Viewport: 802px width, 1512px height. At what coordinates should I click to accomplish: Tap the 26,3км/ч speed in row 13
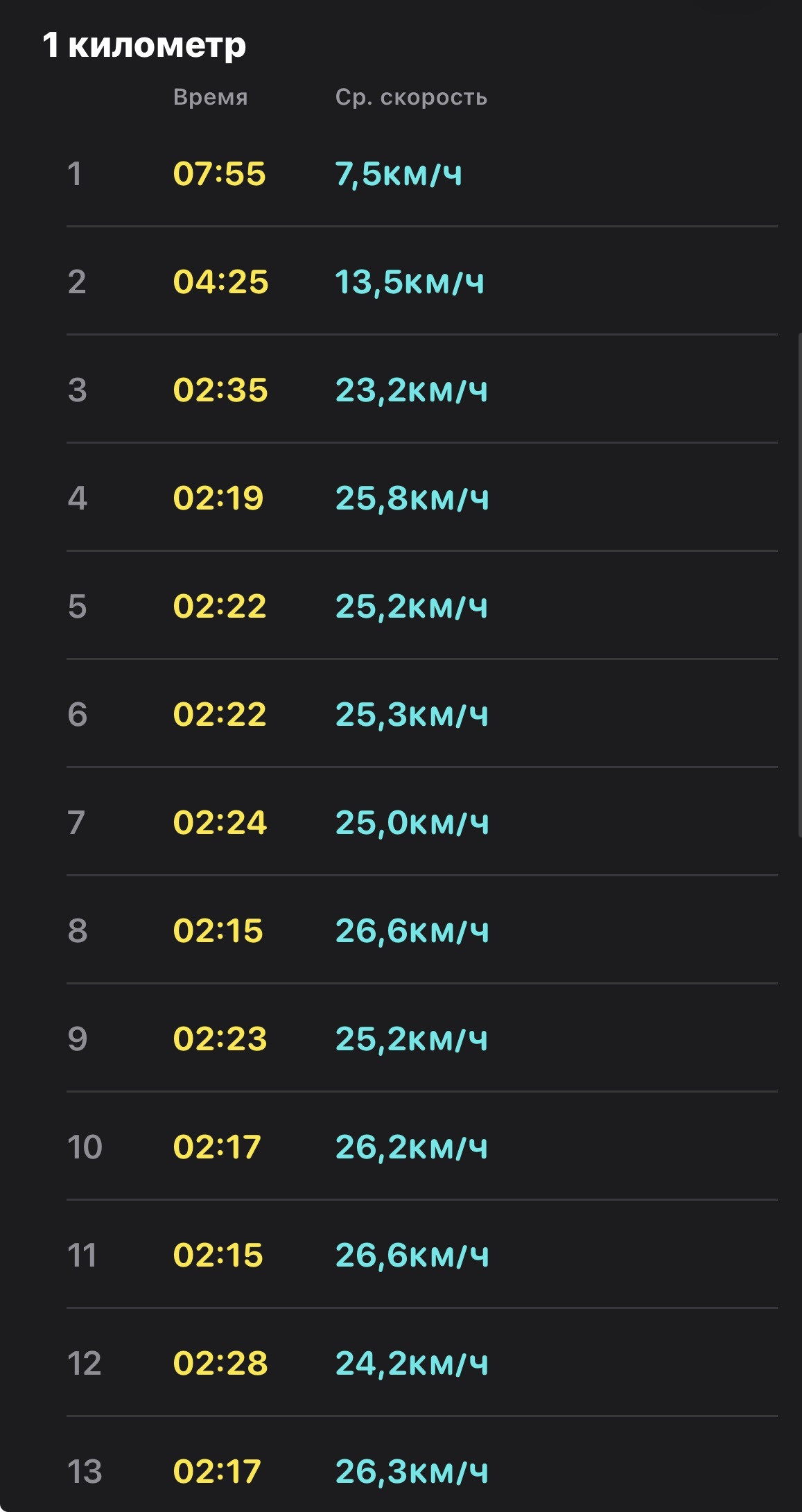tap(412, 1472)
